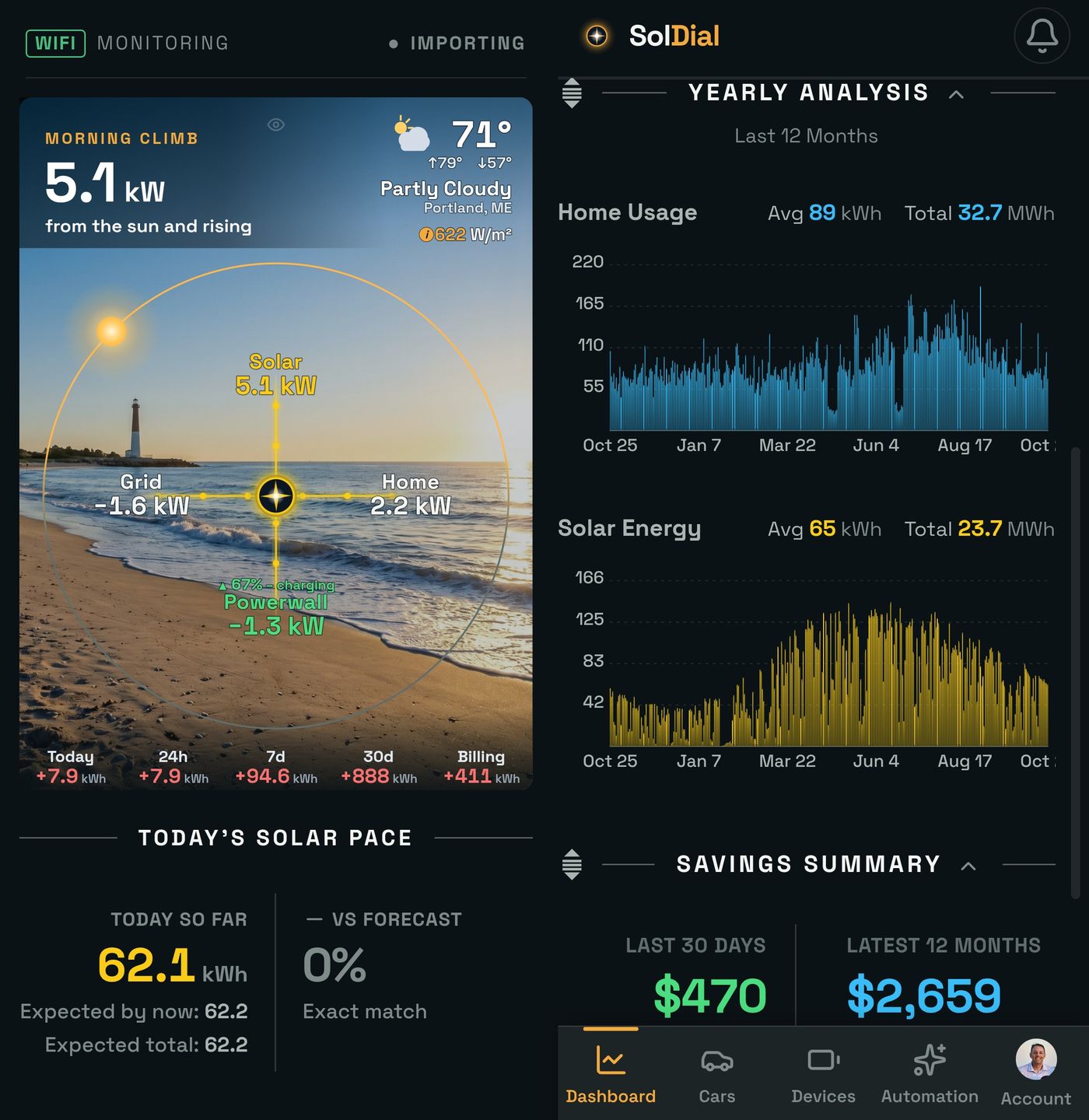The width and height of the screenshot is (1089, 1120).
Task: Click the Home Usage Total 32.7 MWh value
Action: click(x=979, y=213)
